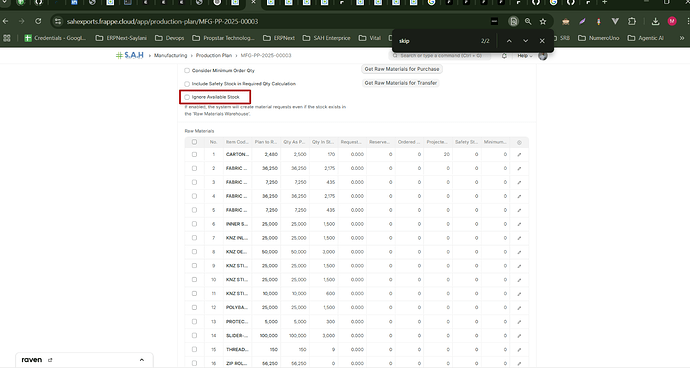Select all rows in Raw Materials table
Image resolution: width=690 pixels, height=368 pixels.
194,142
